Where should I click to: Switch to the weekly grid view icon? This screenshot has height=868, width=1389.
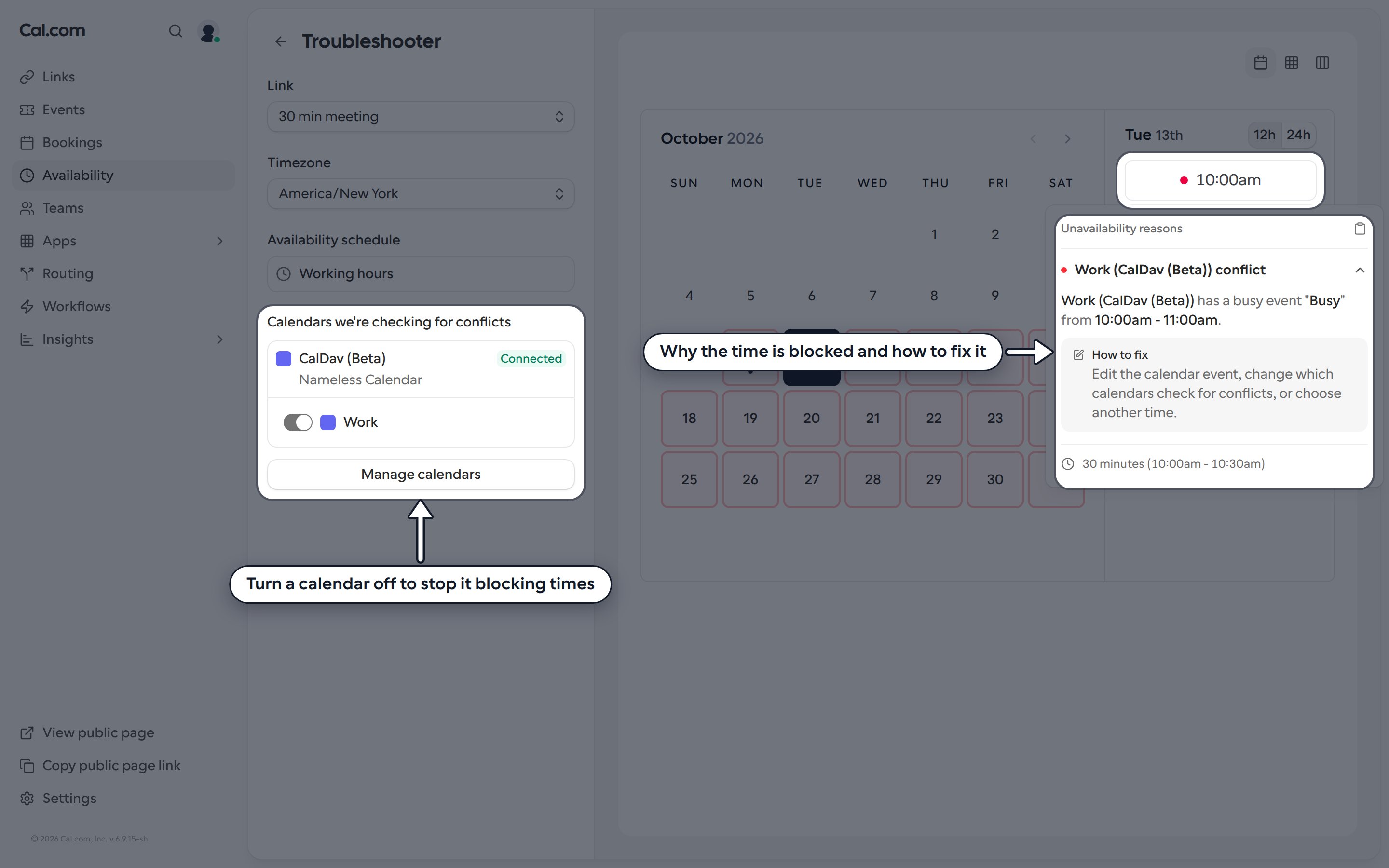click(1292, 63)
